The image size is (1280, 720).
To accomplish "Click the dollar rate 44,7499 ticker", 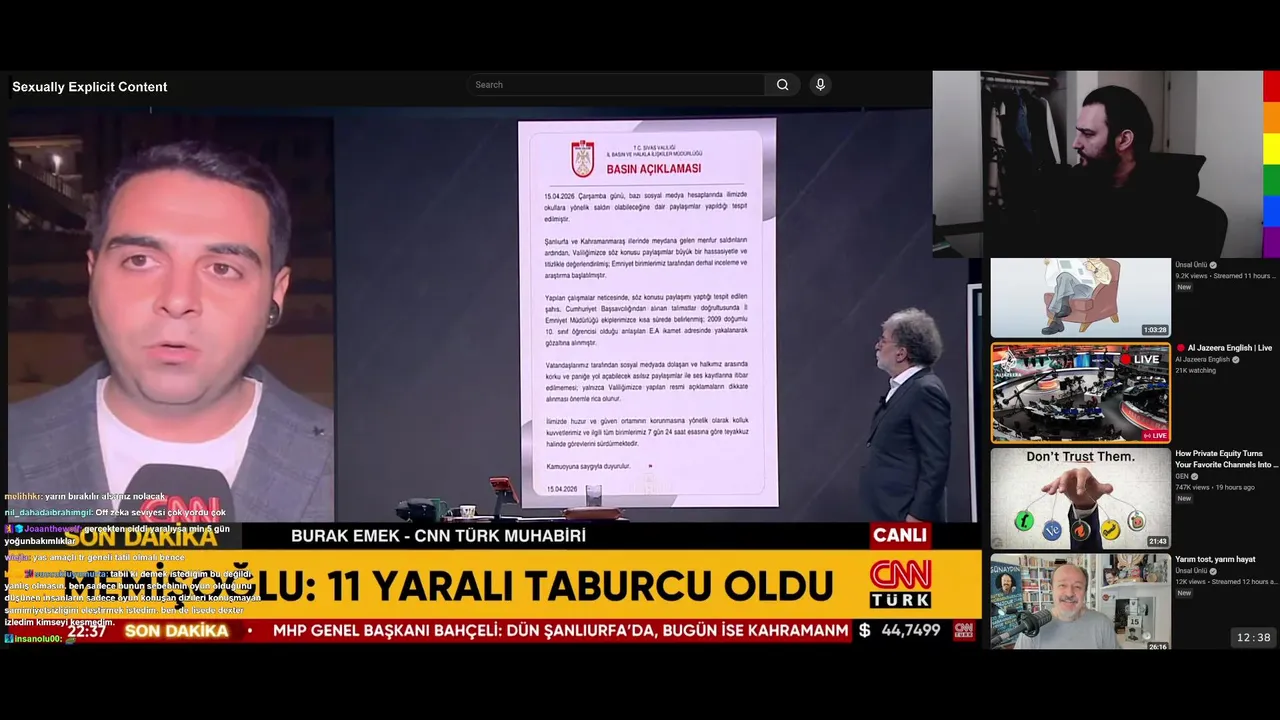I will tap(899, 630).
